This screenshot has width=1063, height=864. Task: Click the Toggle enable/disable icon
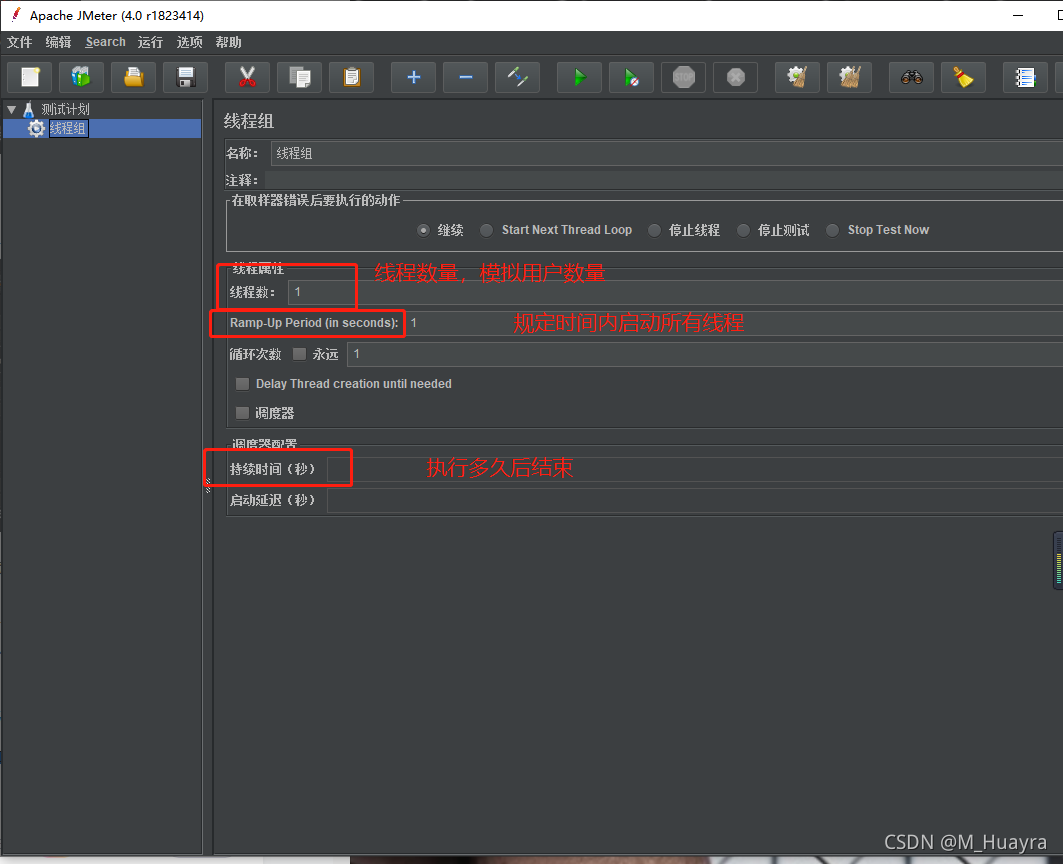coord(517,77)
